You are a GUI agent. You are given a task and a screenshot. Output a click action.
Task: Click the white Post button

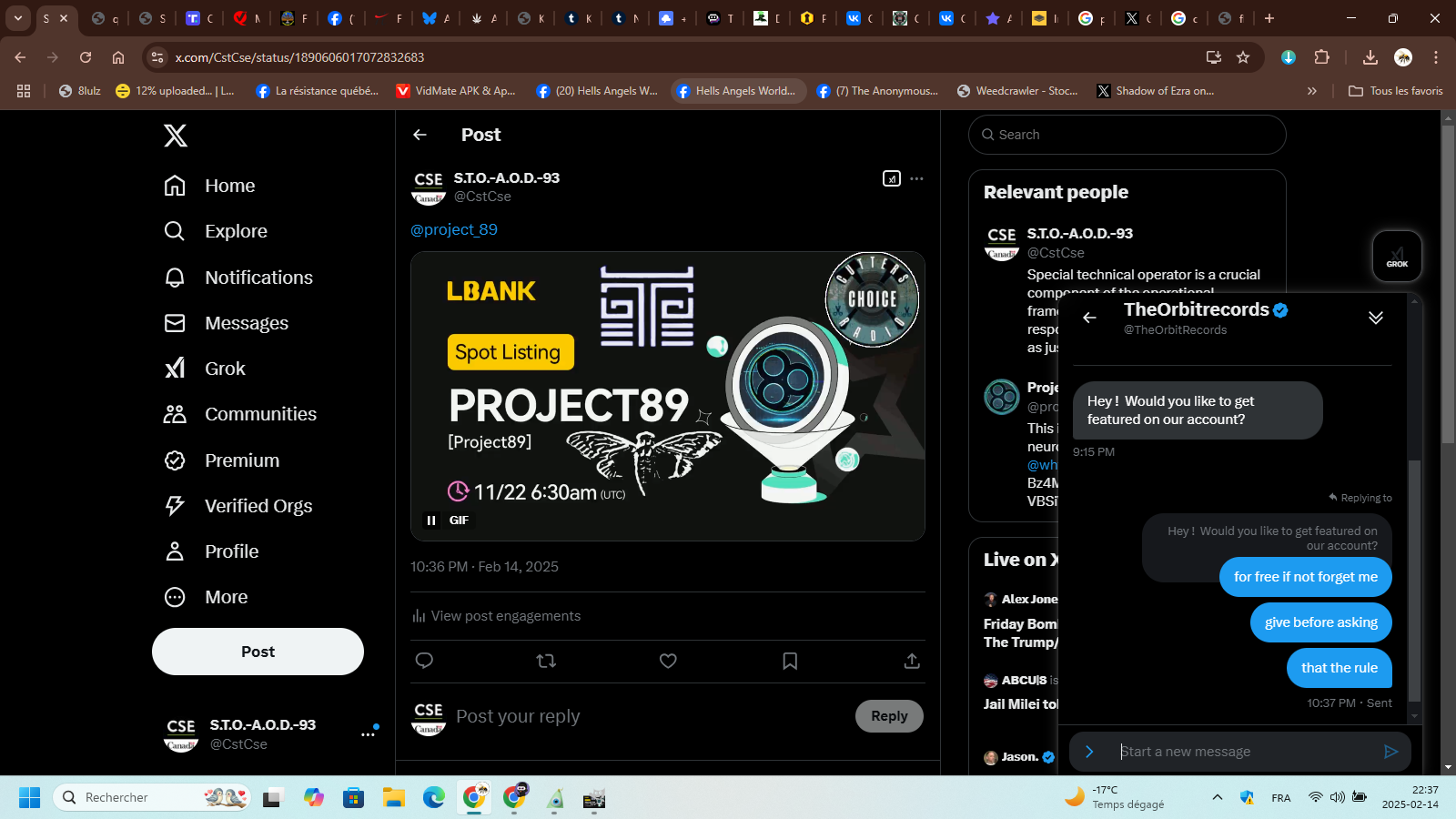[258, 652]
